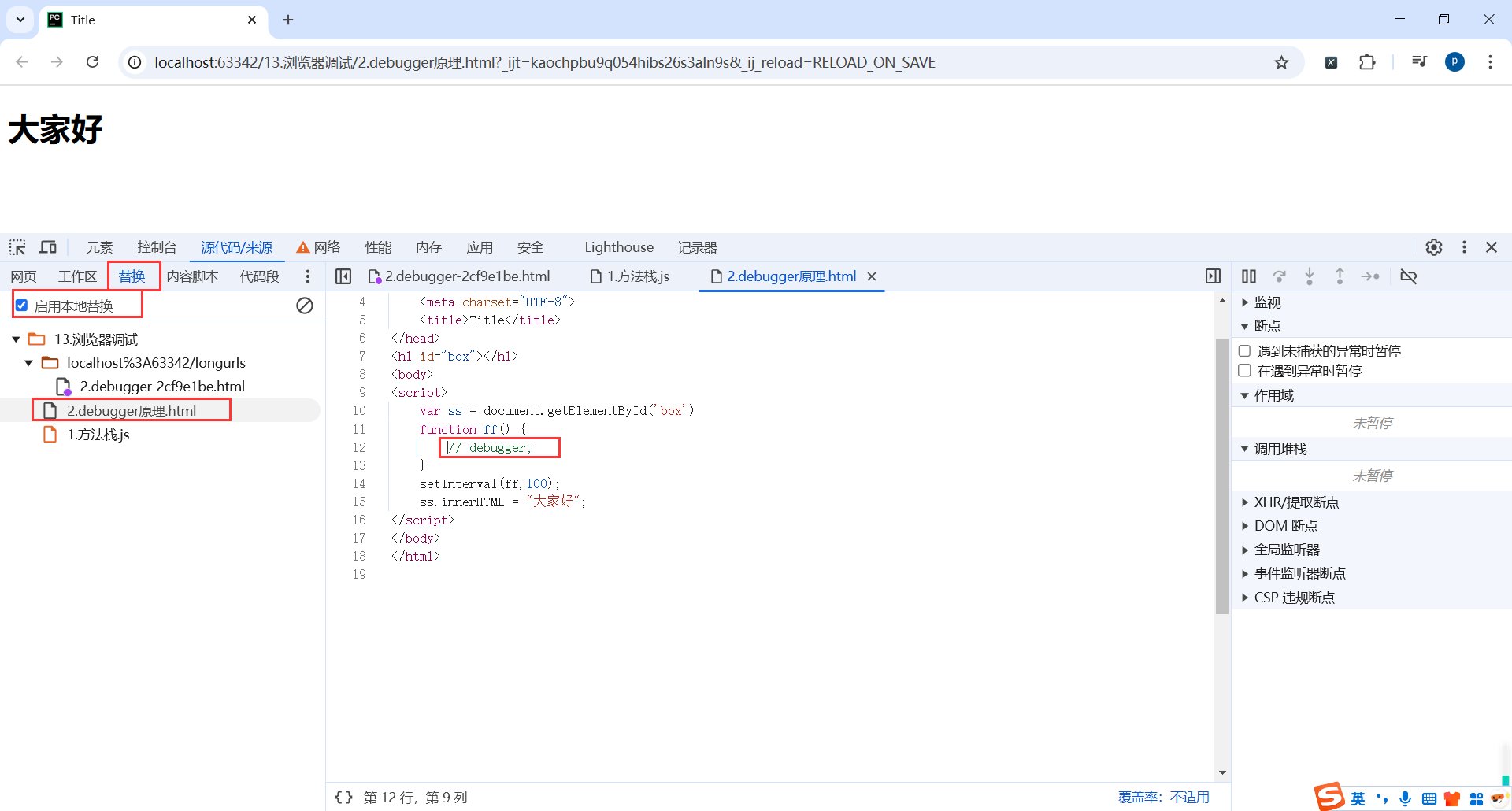Click the step into function icon
The image size is (1512, 811).
click(x=1310, y=276)
